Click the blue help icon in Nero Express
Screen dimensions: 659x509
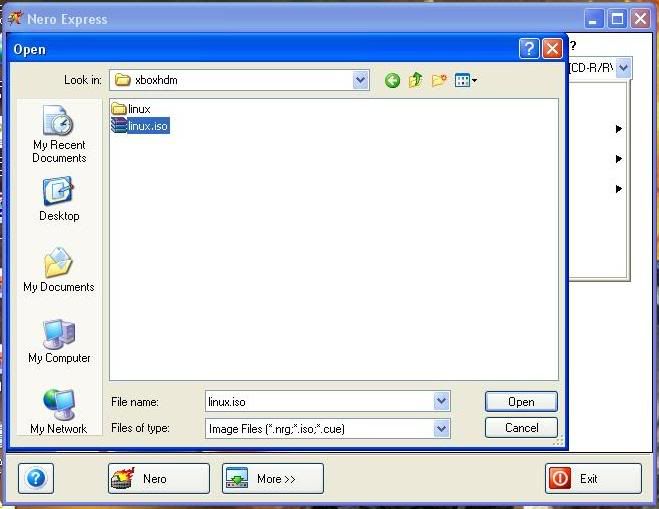[x=36, y=478]
